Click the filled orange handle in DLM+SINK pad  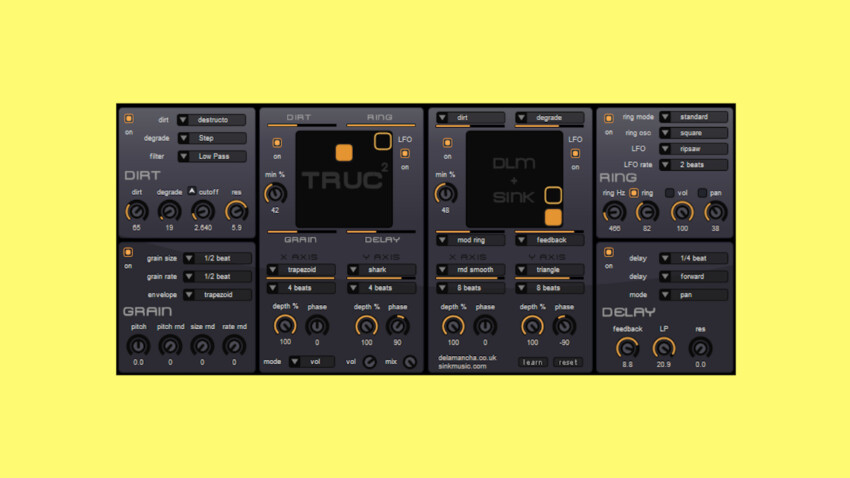tap(552, 217)
